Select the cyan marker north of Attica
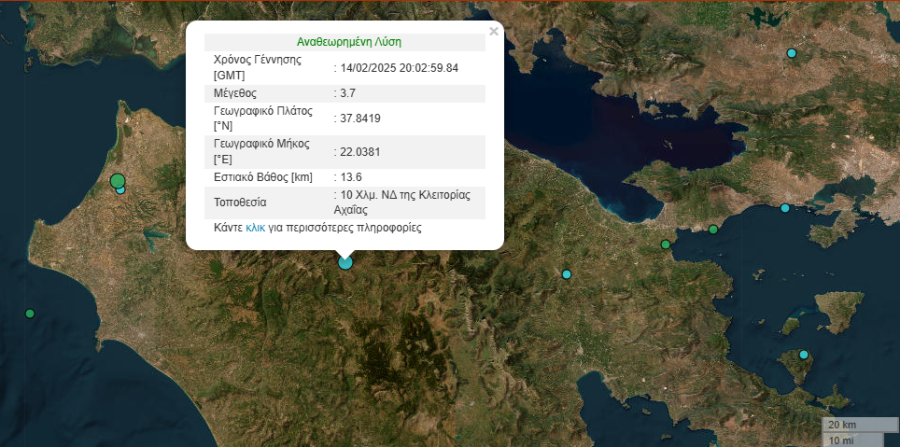Screen dimensions: 900x447 coord(792,53)
